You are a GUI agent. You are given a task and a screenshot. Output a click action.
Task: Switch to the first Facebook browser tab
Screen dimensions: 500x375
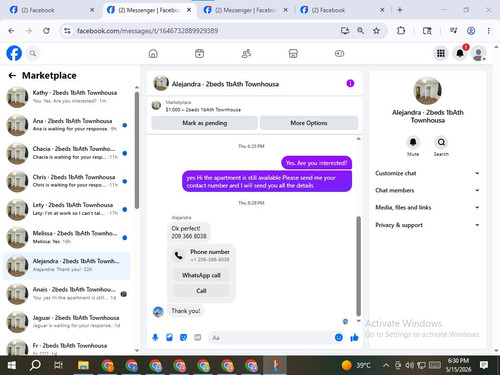tap(52, 10)
